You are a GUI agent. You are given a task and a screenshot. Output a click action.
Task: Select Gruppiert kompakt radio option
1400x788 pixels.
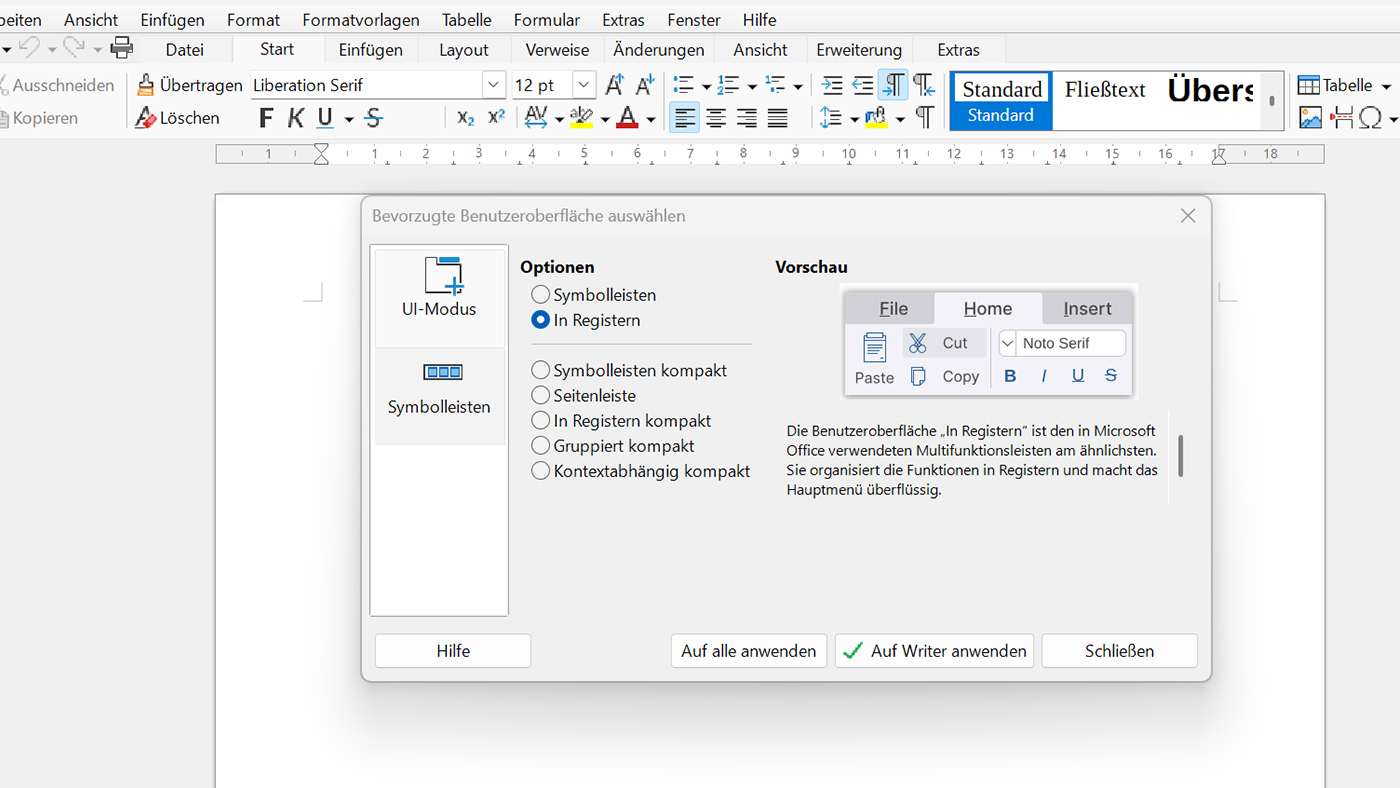point(613,446)
